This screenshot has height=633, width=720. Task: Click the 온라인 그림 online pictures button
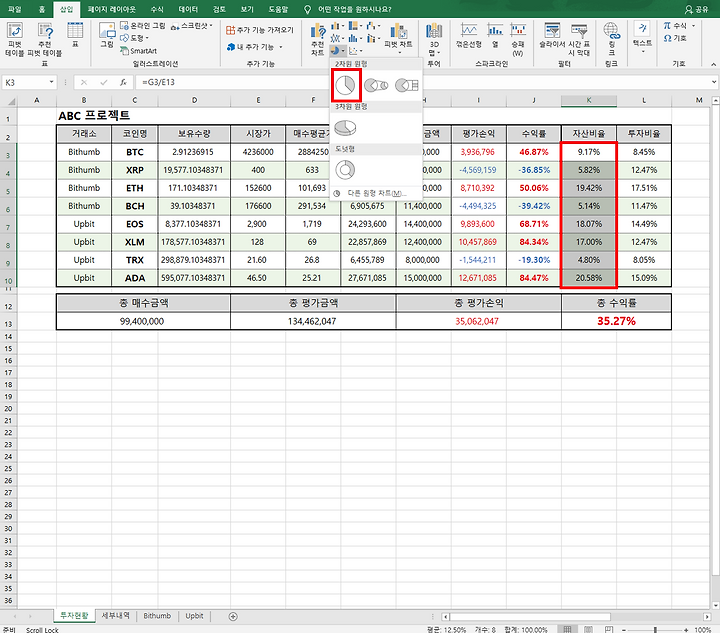(x=142, y=26)
